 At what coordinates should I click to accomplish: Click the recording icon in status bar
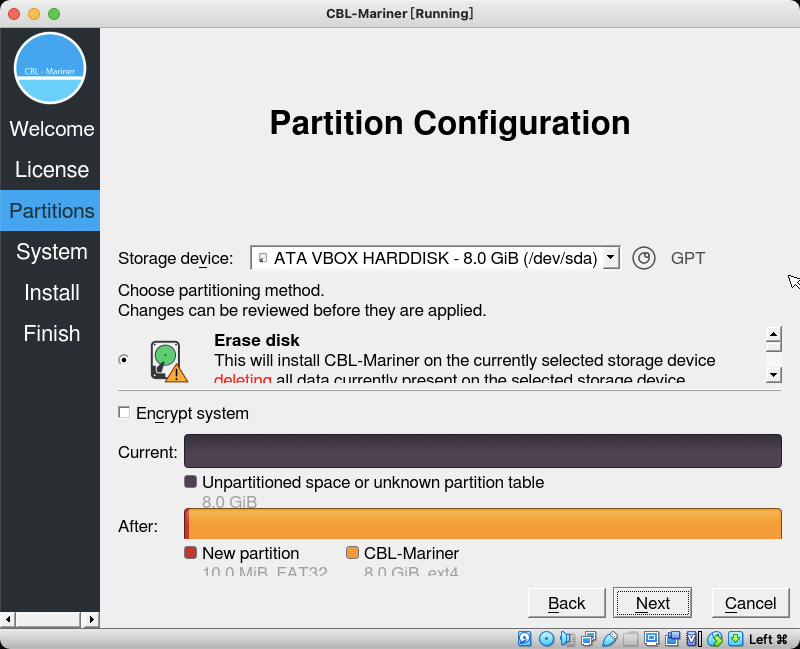[672, 638]
